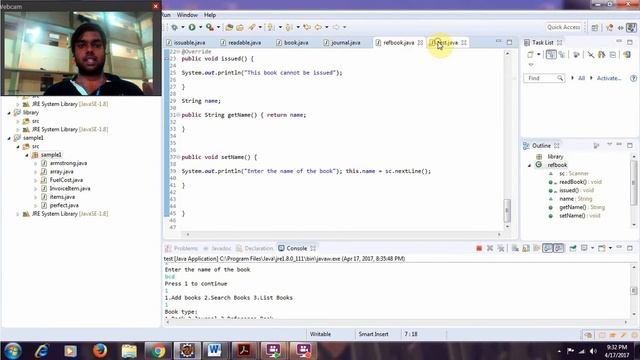Click the Search flashlight toolbar icon
This screenshot has height=360, width=640.
coord(252,27)
